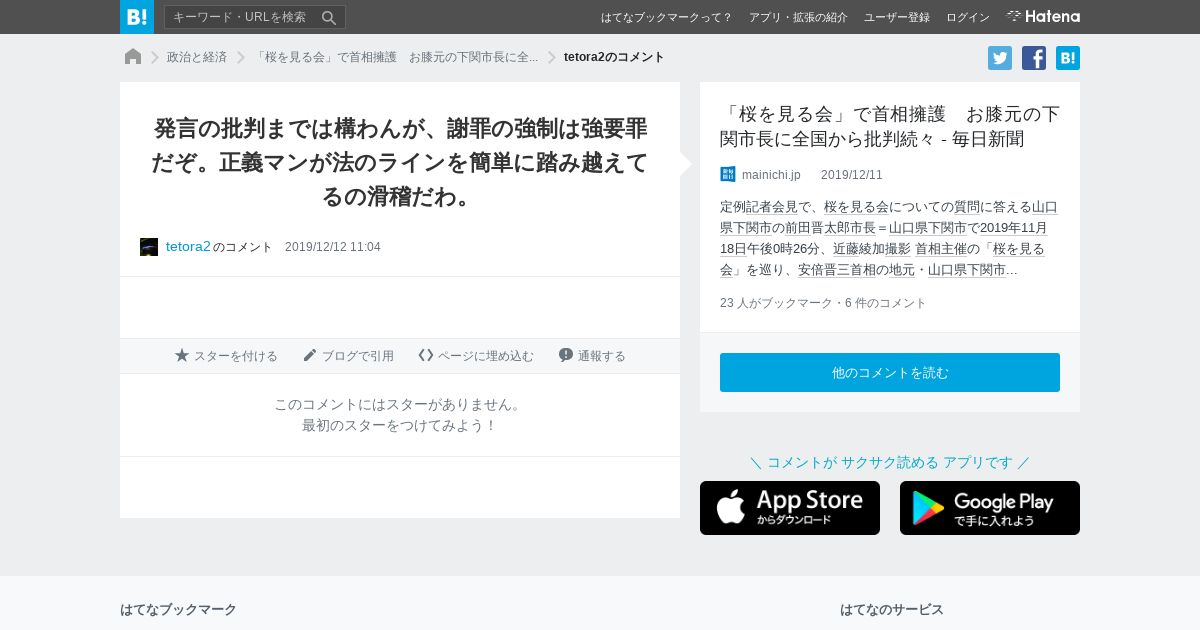
Task: Click the article date 2019/12/11
Action: 852,175
